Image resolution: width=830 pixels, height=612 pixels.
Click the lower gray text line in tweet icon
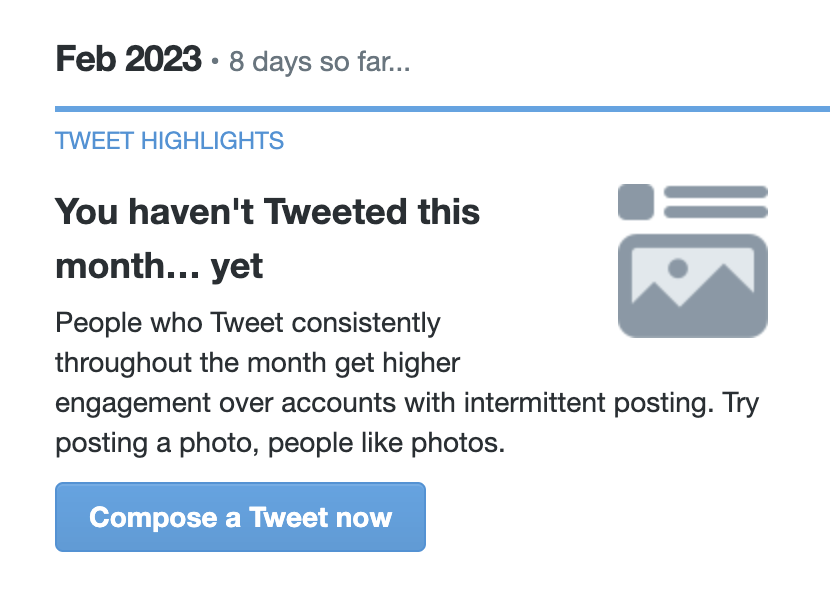pos(716,212)
